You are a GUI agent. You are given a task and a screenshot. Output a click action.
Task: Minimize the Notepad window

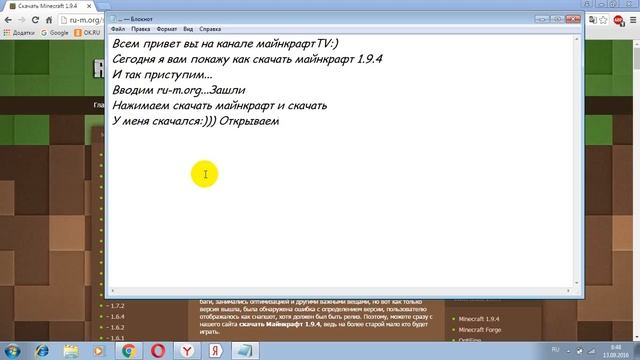542,19
